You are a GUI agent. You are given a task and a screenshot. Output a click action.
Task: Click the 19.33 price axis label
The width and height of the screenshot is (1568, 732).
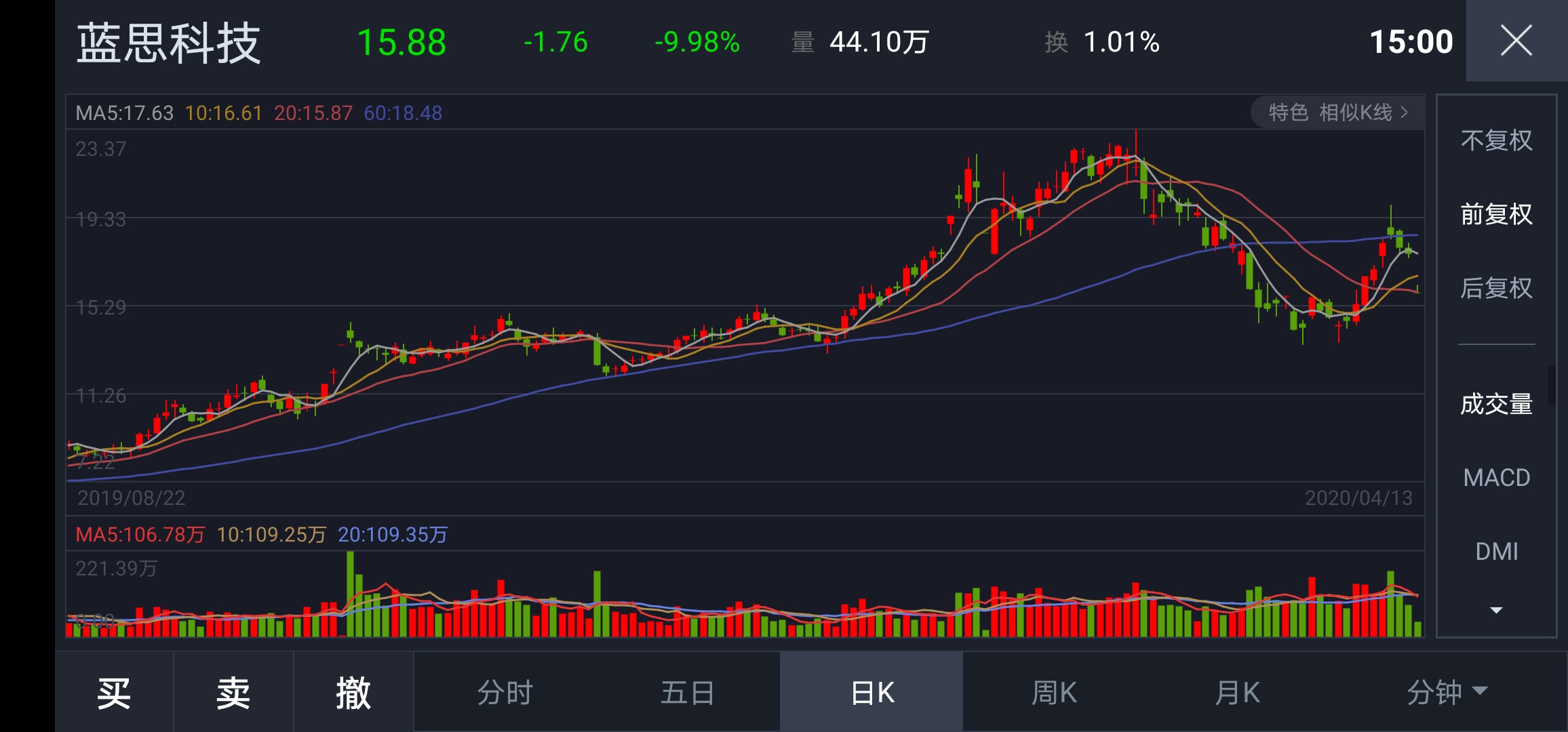pos(101,220)
